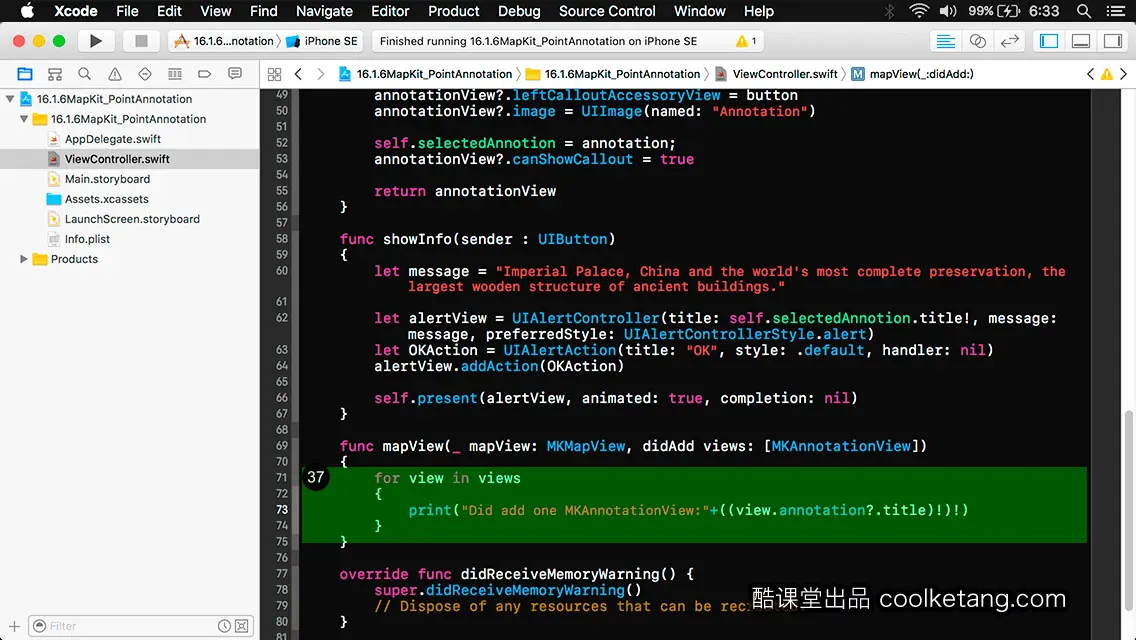Open the Debug navigator
Image resolution: width=1136 pixels, height=640 pixels.
pyautogui.click(x=175, y=74)
